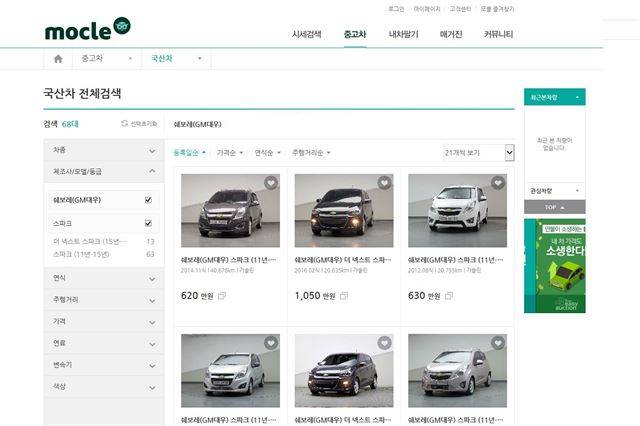The width and height of the screenshot is (640, 426).
Task: Open the 중고차 breadcrumb dropdown
Action: 107,59
